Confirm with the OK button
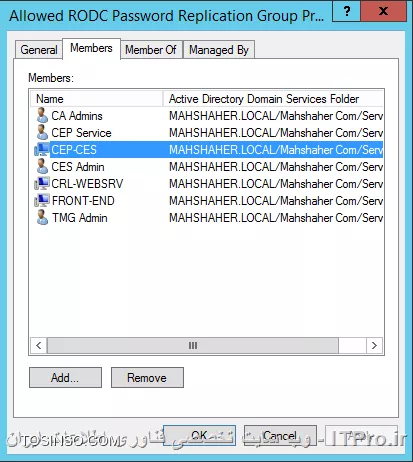The width and height of the screenshot is (413, 462). [199, 435]
